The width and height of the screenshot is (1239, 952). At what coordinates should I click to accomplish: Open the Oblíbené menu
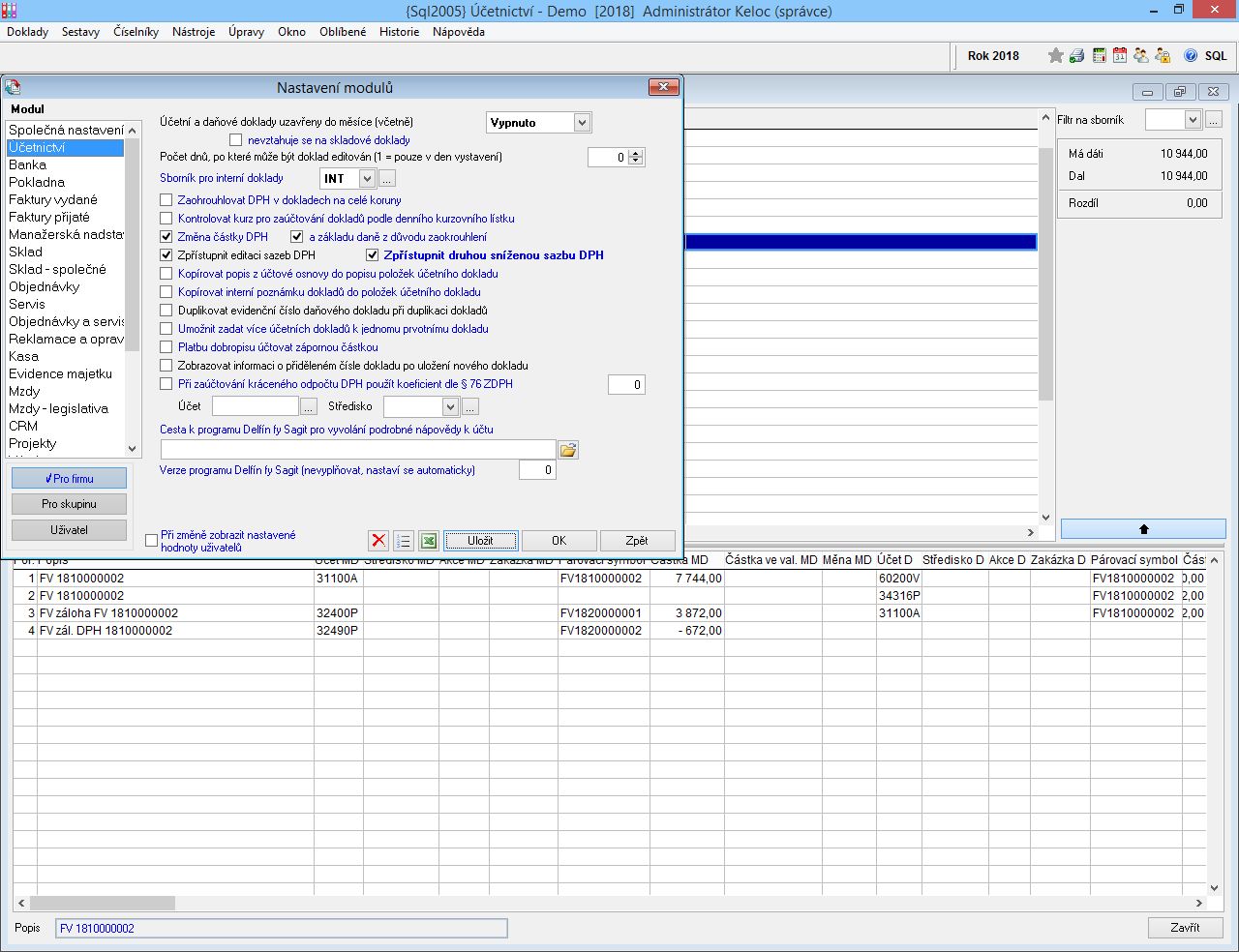pyautogui.click(x=343, y=32)
